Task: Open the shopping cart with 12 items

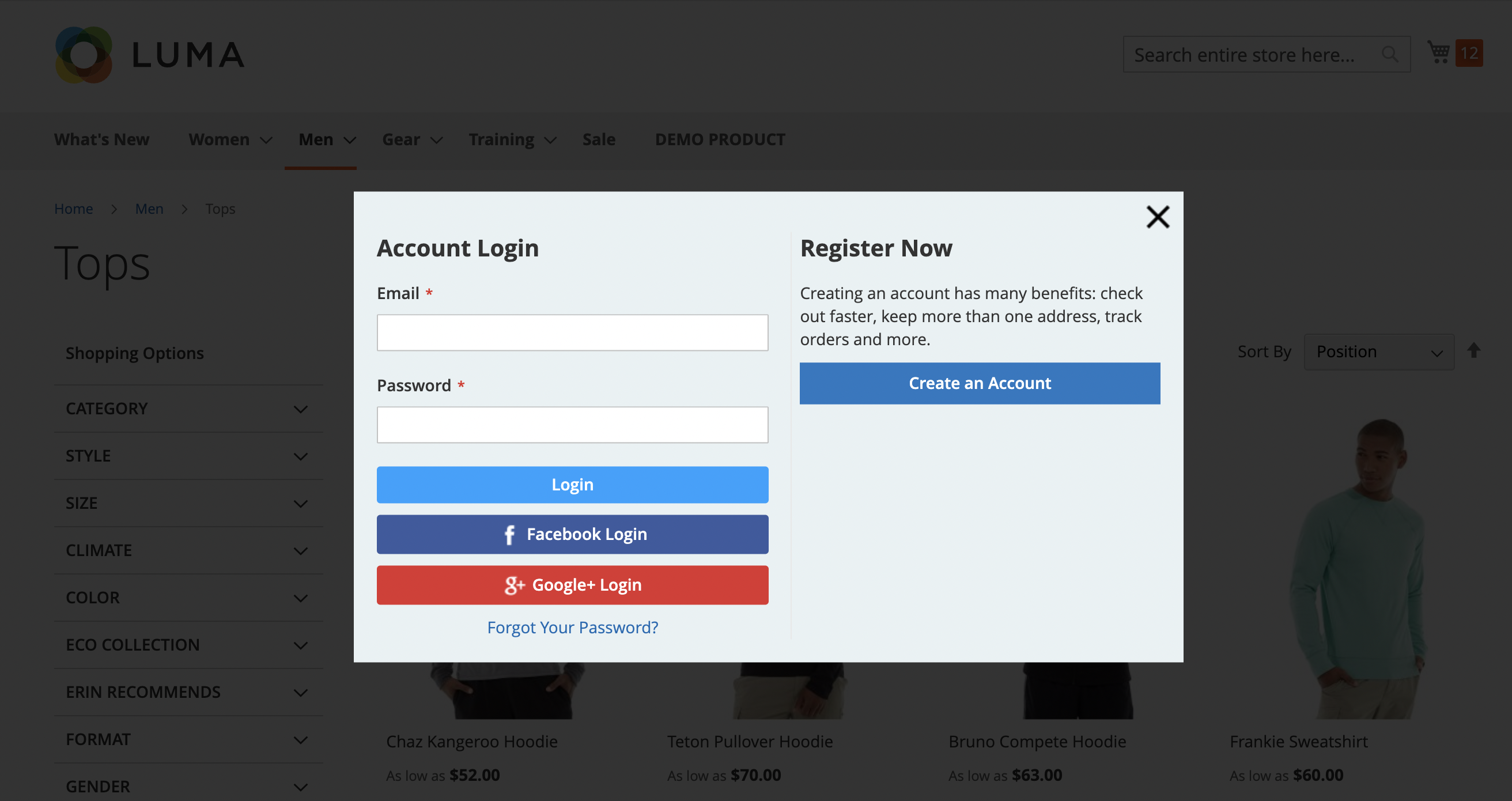Action: point(1439,53)
